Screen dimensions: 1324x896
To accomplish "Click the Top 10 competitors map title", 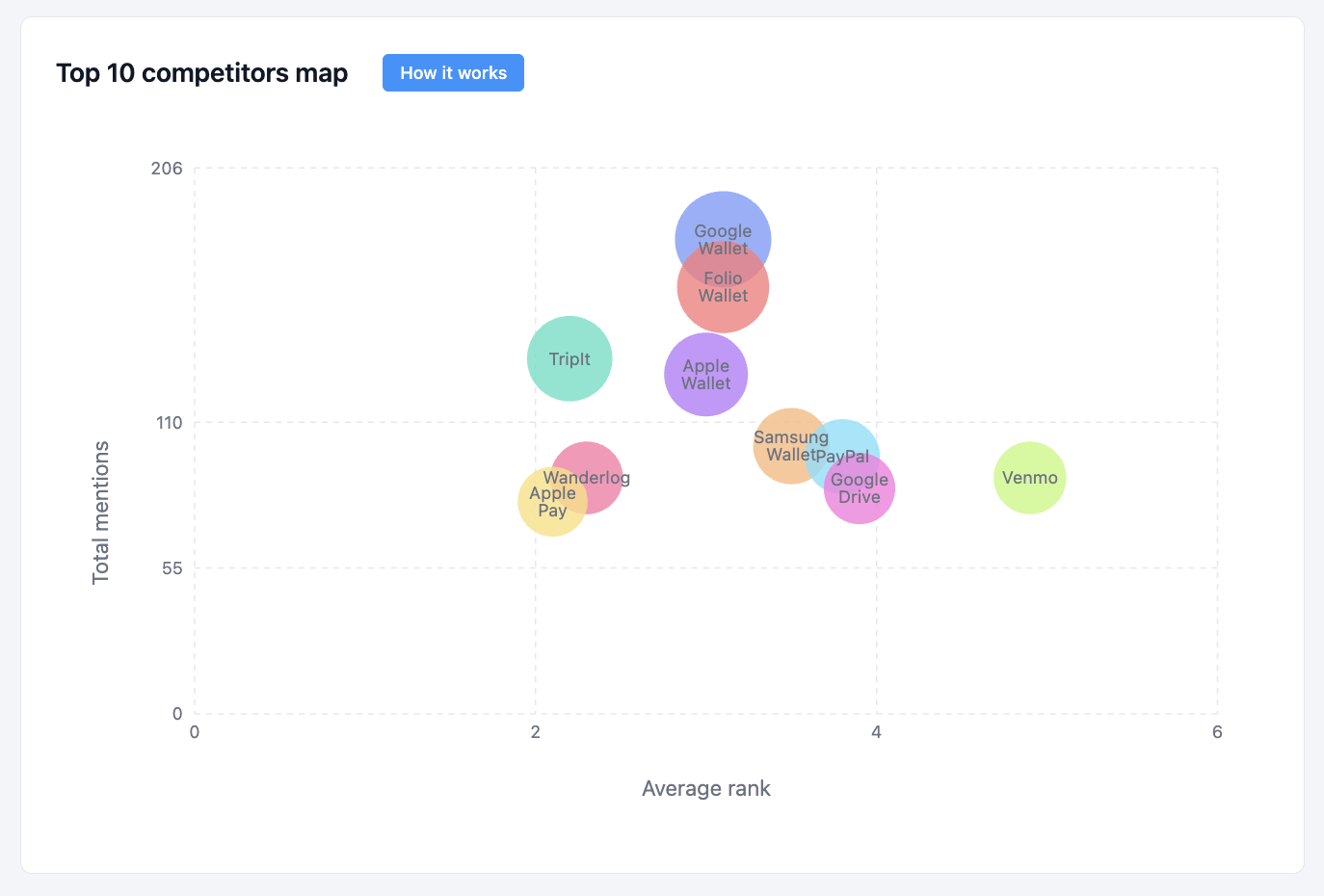I will click(201, 73).
